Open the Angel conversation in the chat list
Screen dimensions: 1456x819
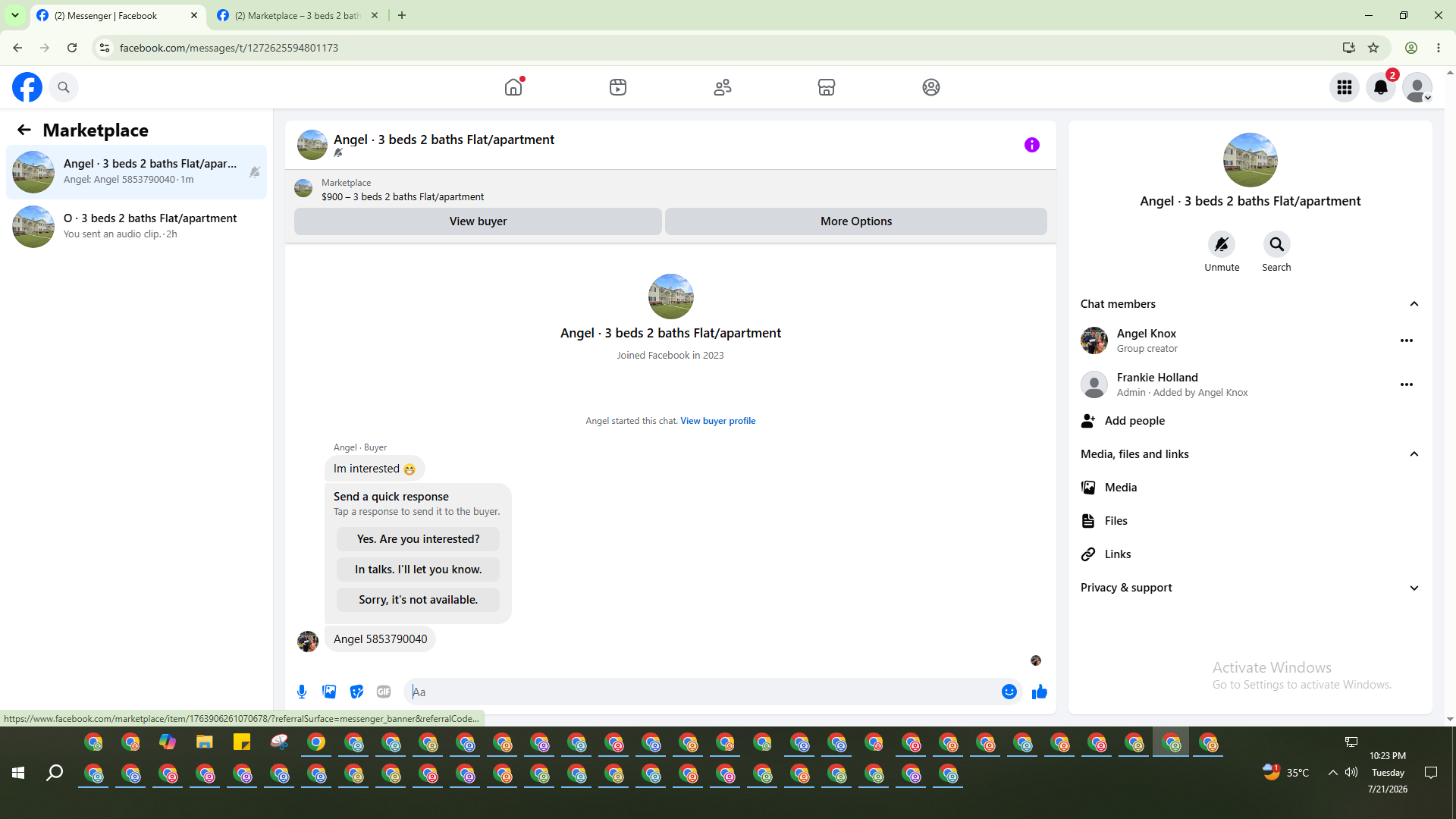[x=136, y=172]
